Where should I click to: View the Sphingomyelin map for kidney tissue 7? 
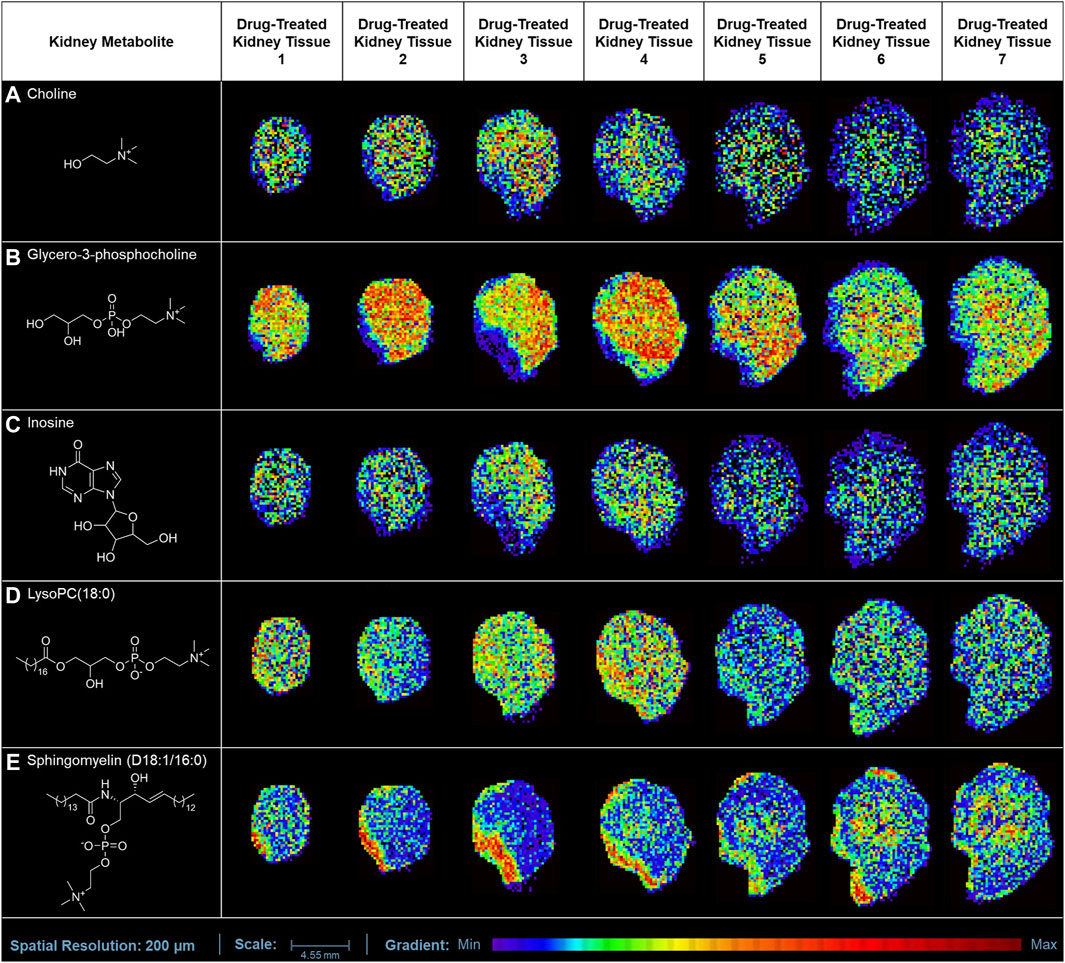[x=1001, y=833]
